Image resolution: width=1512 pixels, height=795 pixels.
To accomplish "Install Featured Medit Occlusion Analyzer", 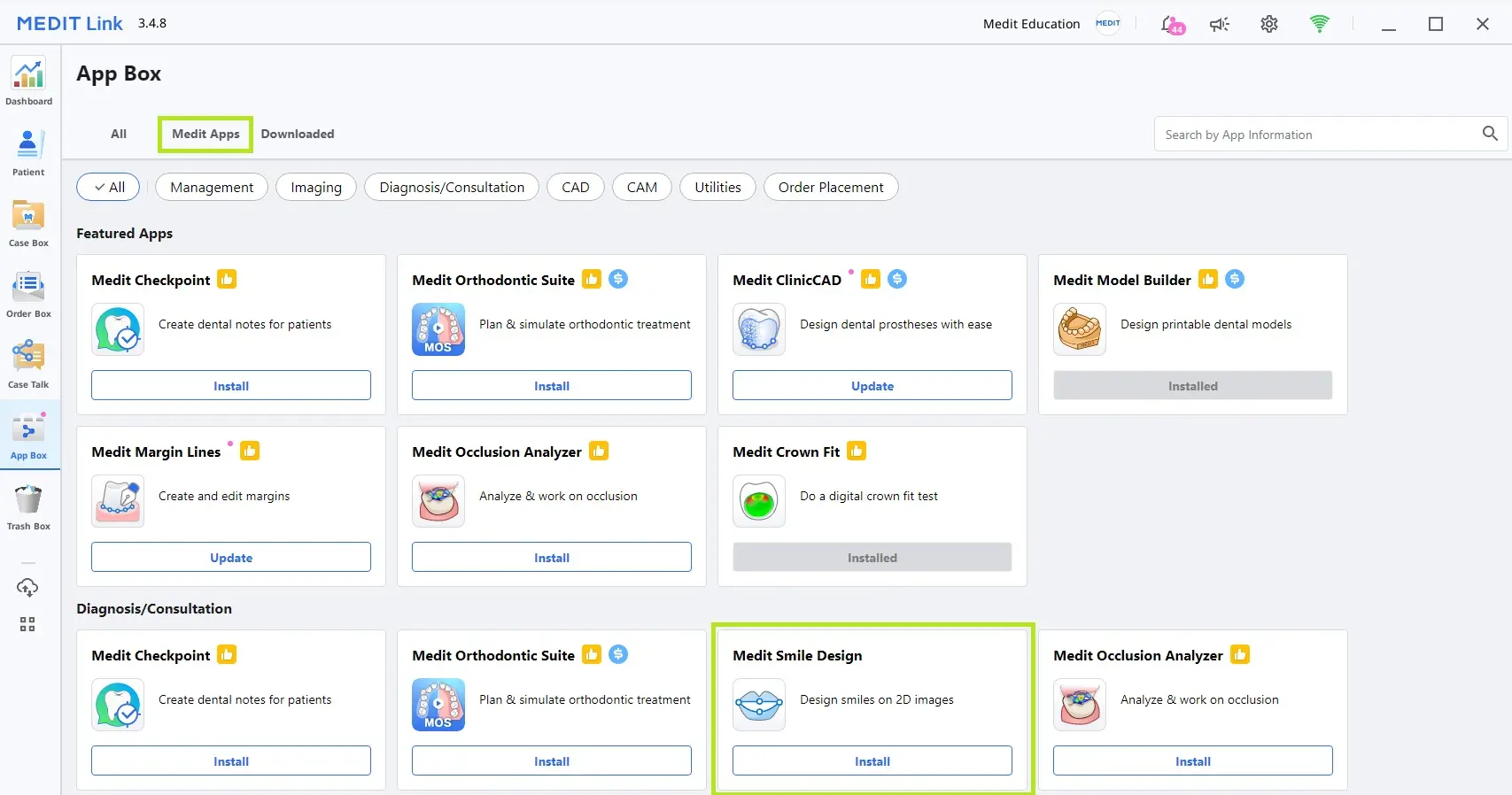I will [x=552, y=557].
